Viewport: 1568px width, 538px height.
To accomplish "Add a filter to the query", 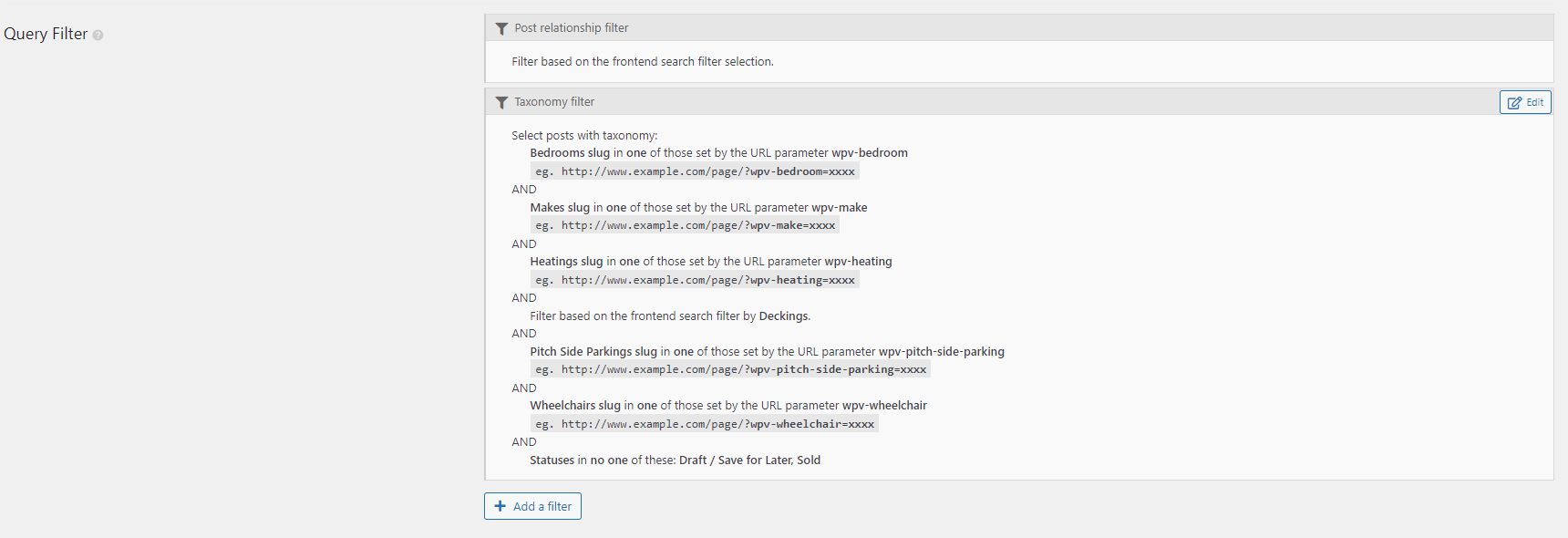I will 532,506.
